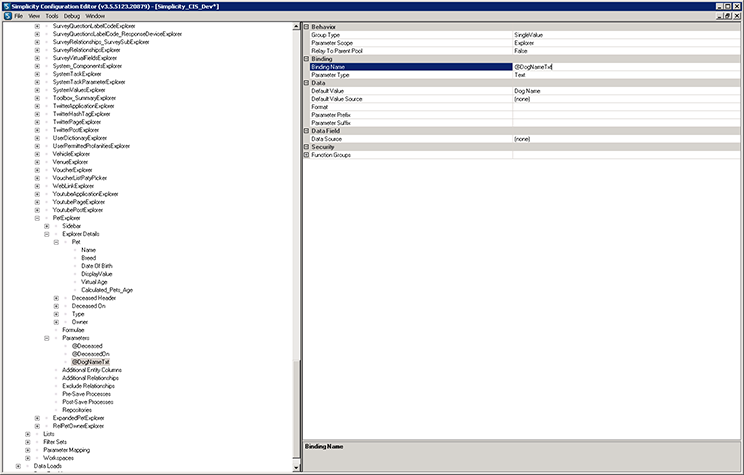Expand the Type node
This screenshot has width=744, height=475.
click(56, 314)
